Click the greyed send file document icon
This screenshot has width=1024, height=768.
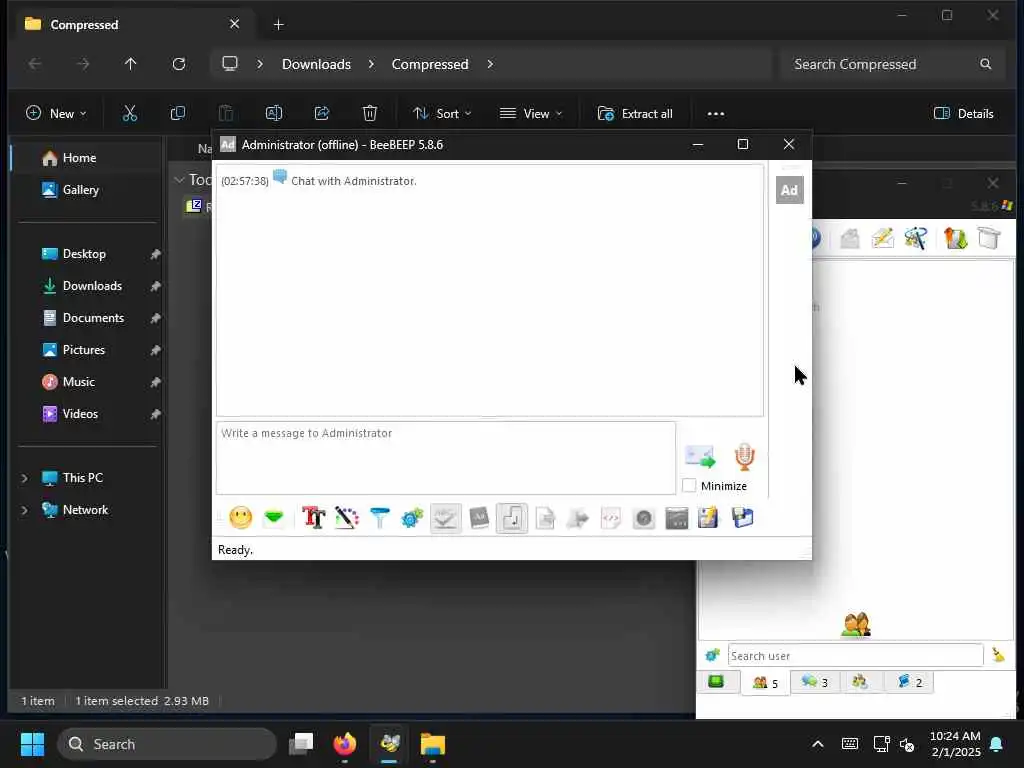pos(545,519)
